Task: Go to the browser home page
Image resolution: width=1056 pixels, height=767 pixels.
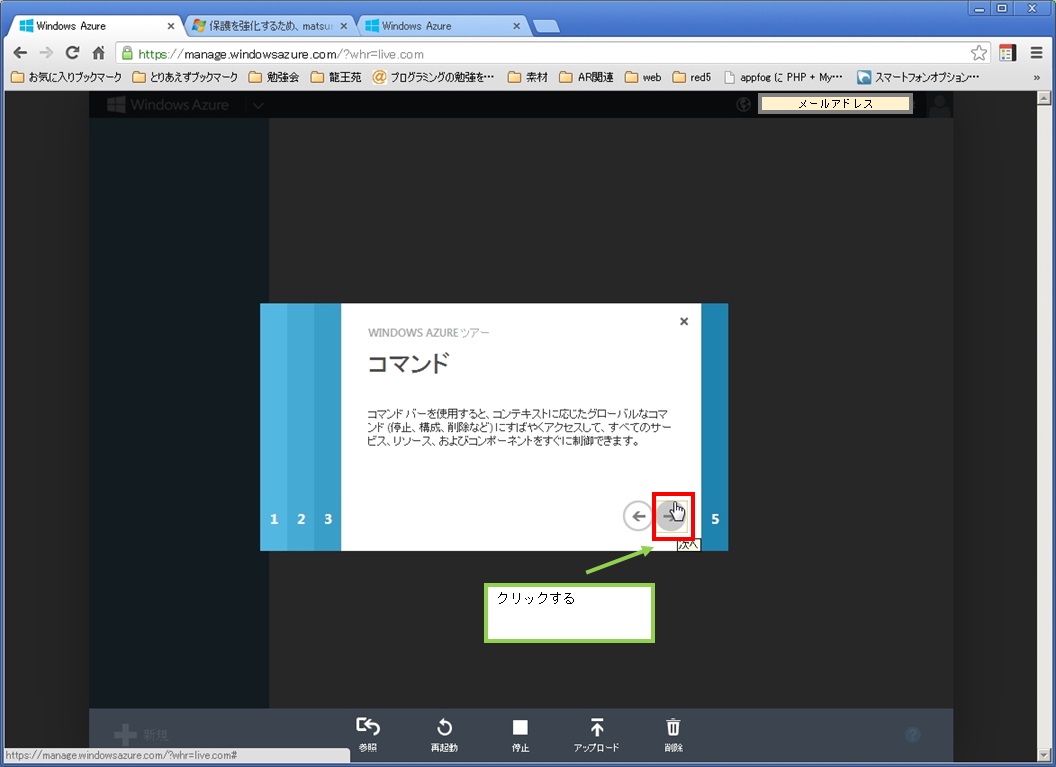Action: [98, 53]
